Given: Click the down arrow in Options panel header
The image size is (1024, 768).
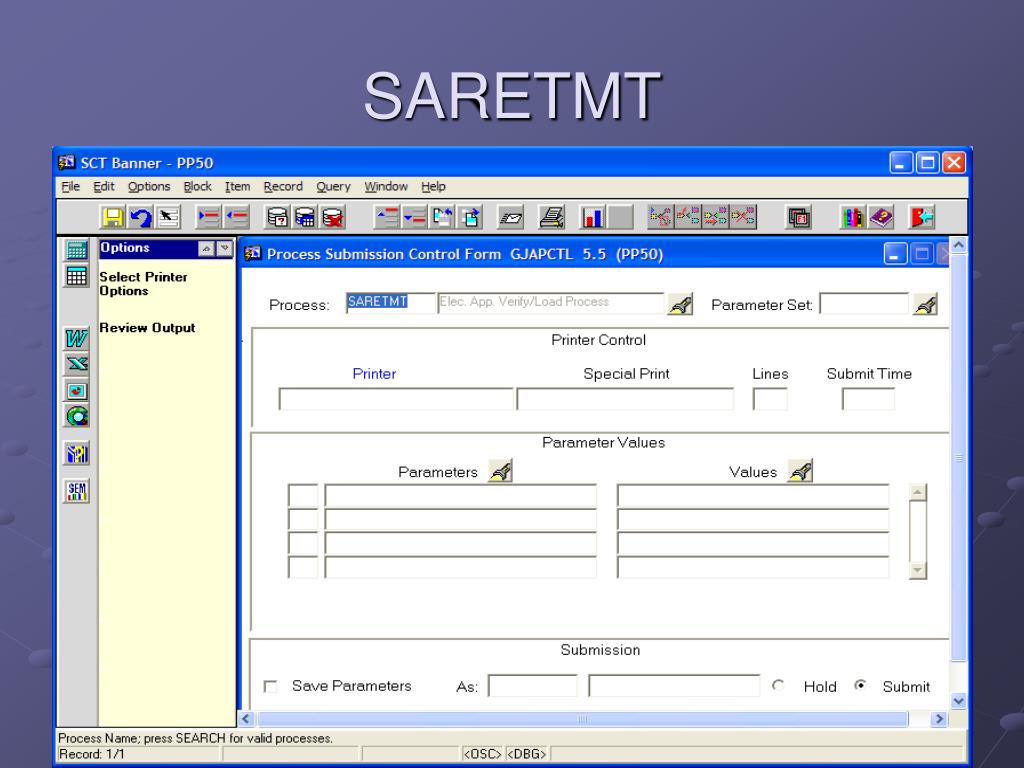Looking at the screenshot, I should point(225,249).
